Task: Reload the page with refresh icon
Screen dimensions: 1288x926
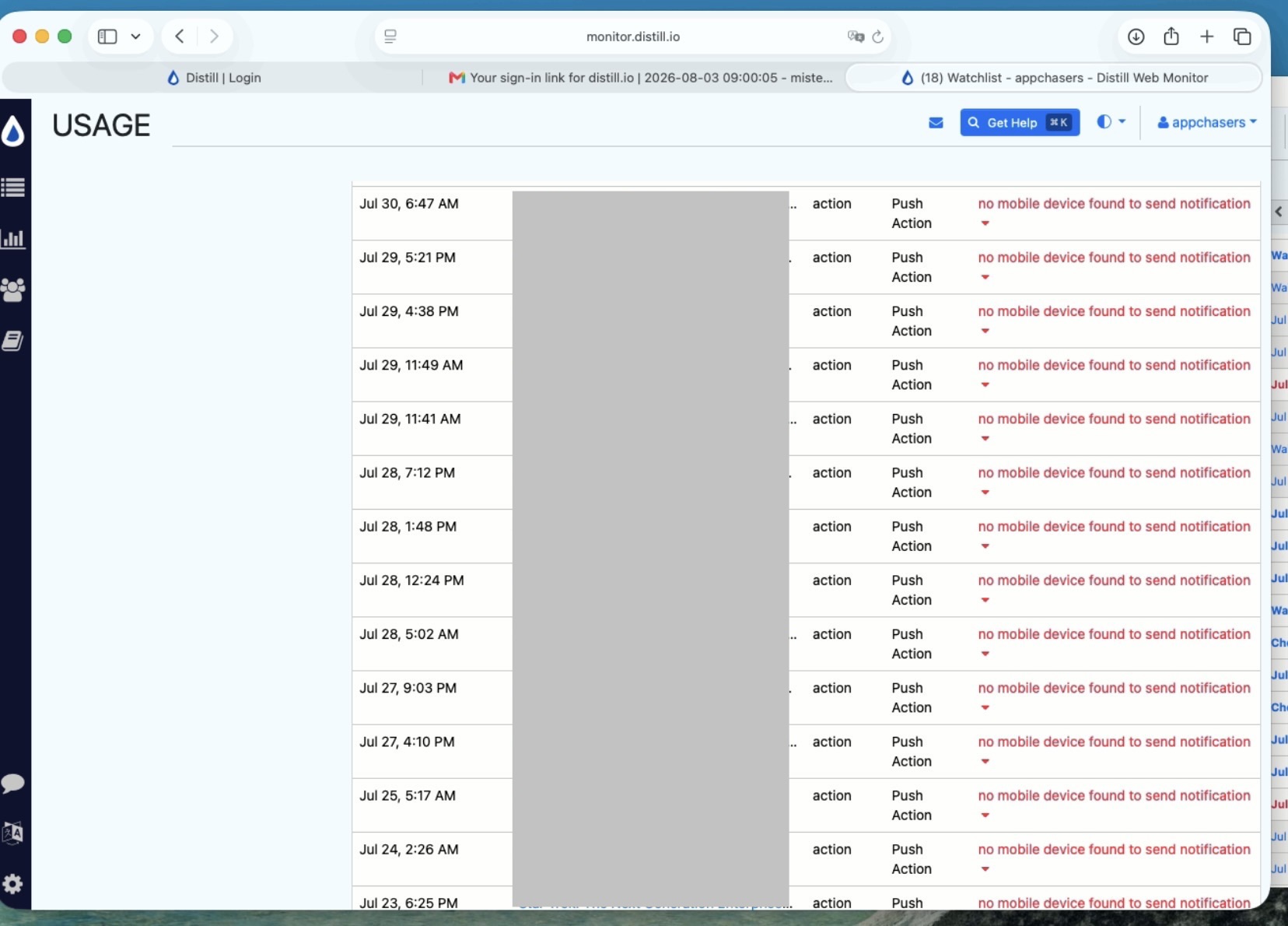Action: [x=878, y=37]
